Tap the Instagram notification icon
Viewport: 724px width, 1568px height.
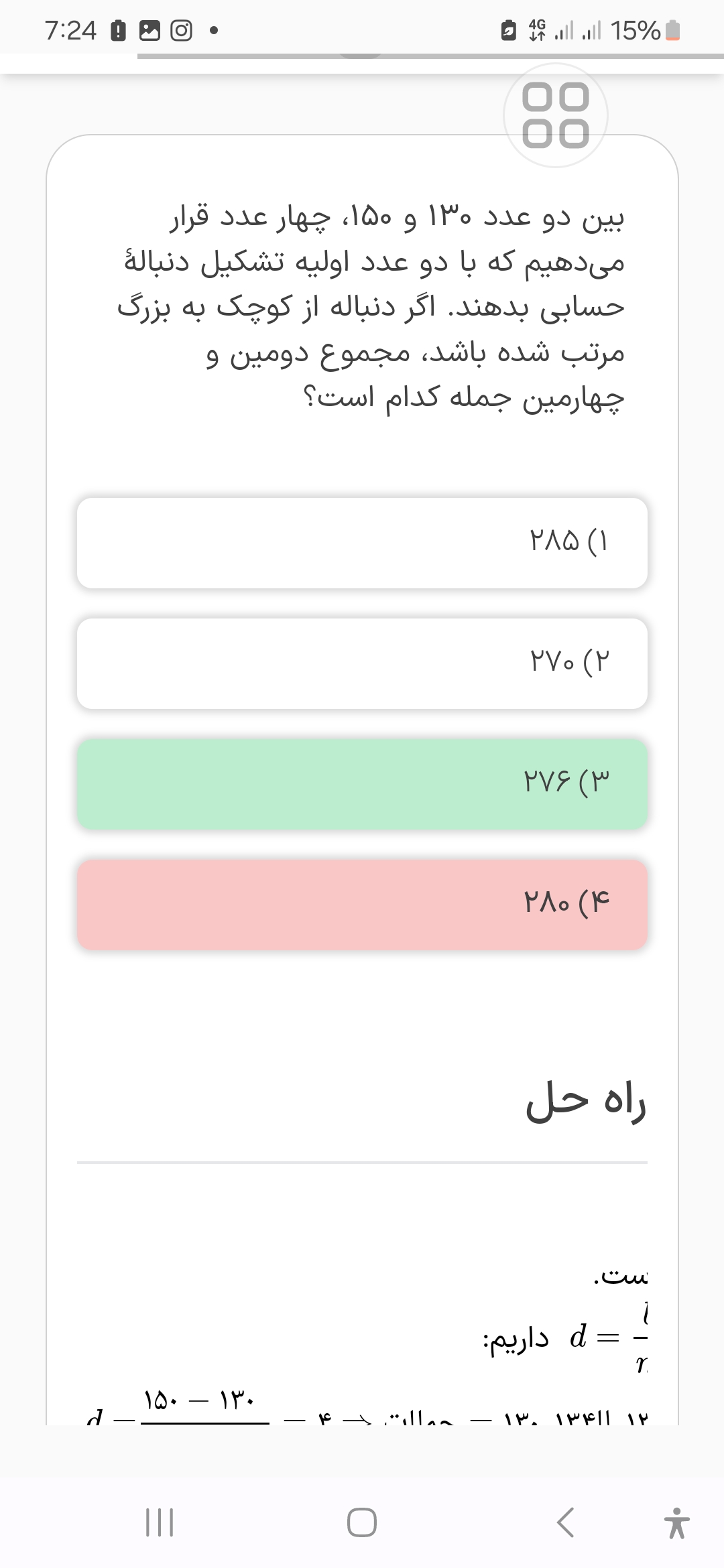[181, 31]
